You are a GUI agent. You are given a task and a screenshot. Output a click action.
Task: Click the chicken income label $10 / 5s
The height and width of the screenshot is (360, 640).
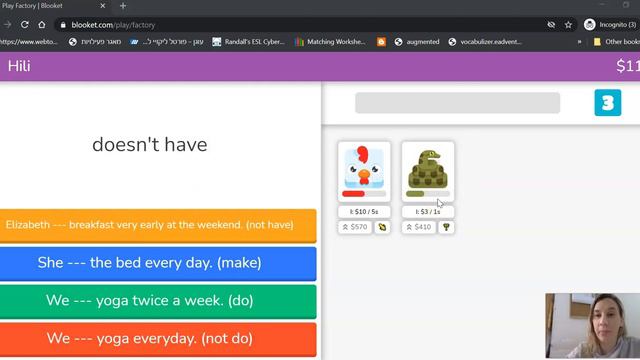point(364,212)
